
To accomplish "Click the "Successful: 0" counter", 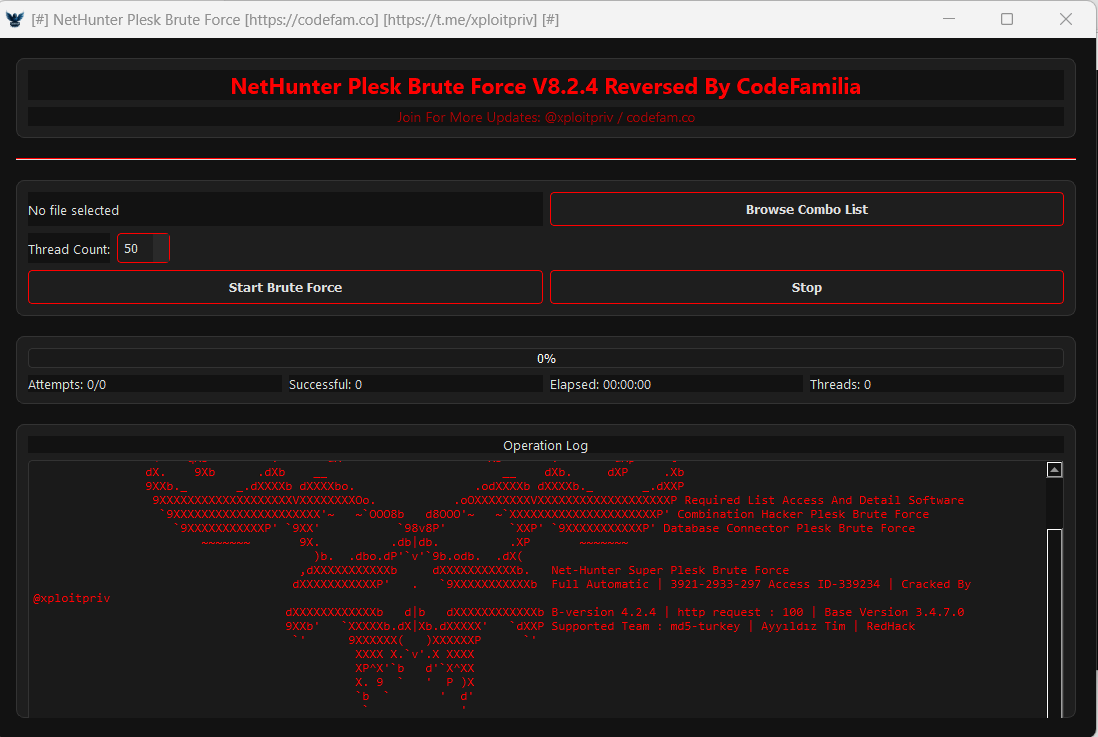I will (326, 385).
